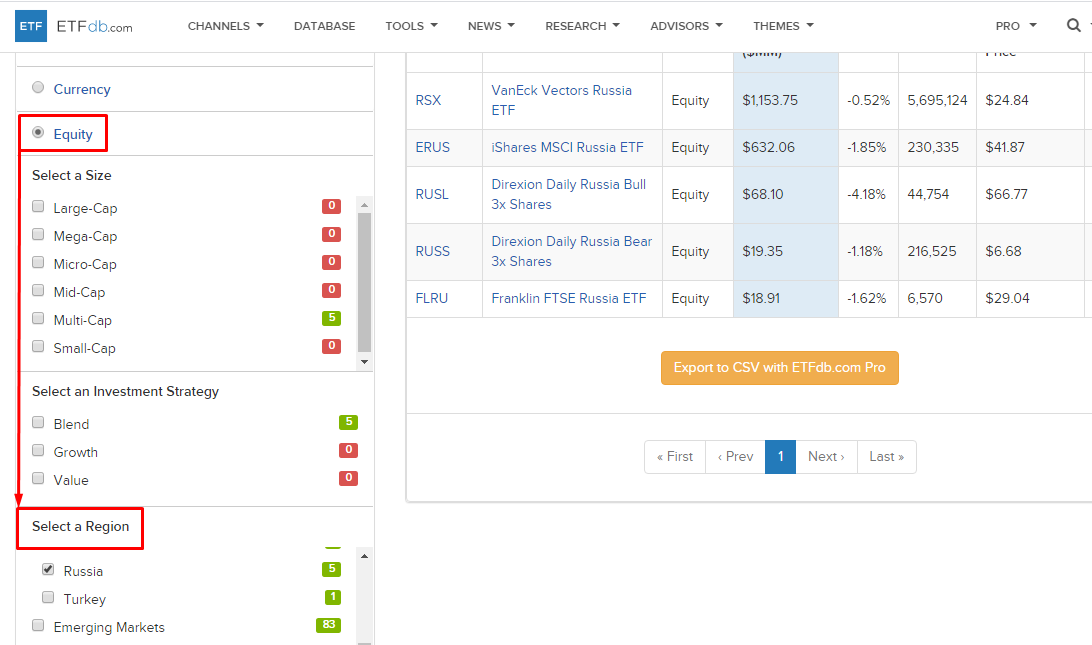Open the RUSL ticker link

[432, 194]
